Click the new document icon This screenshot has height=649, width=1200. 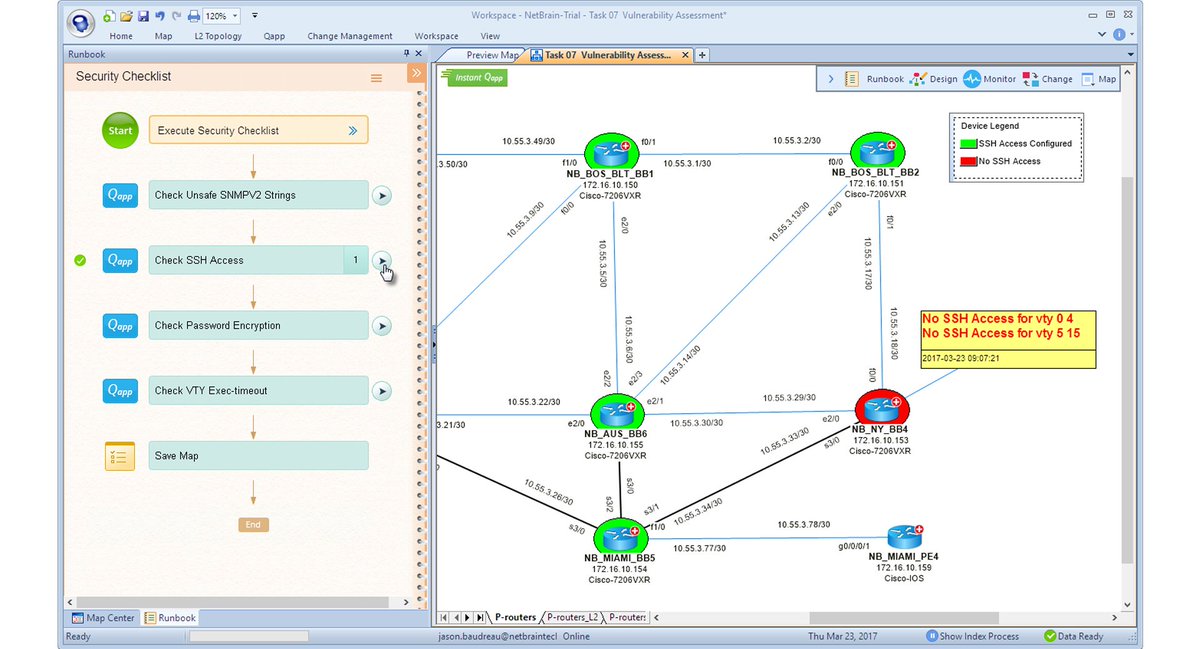109,16
